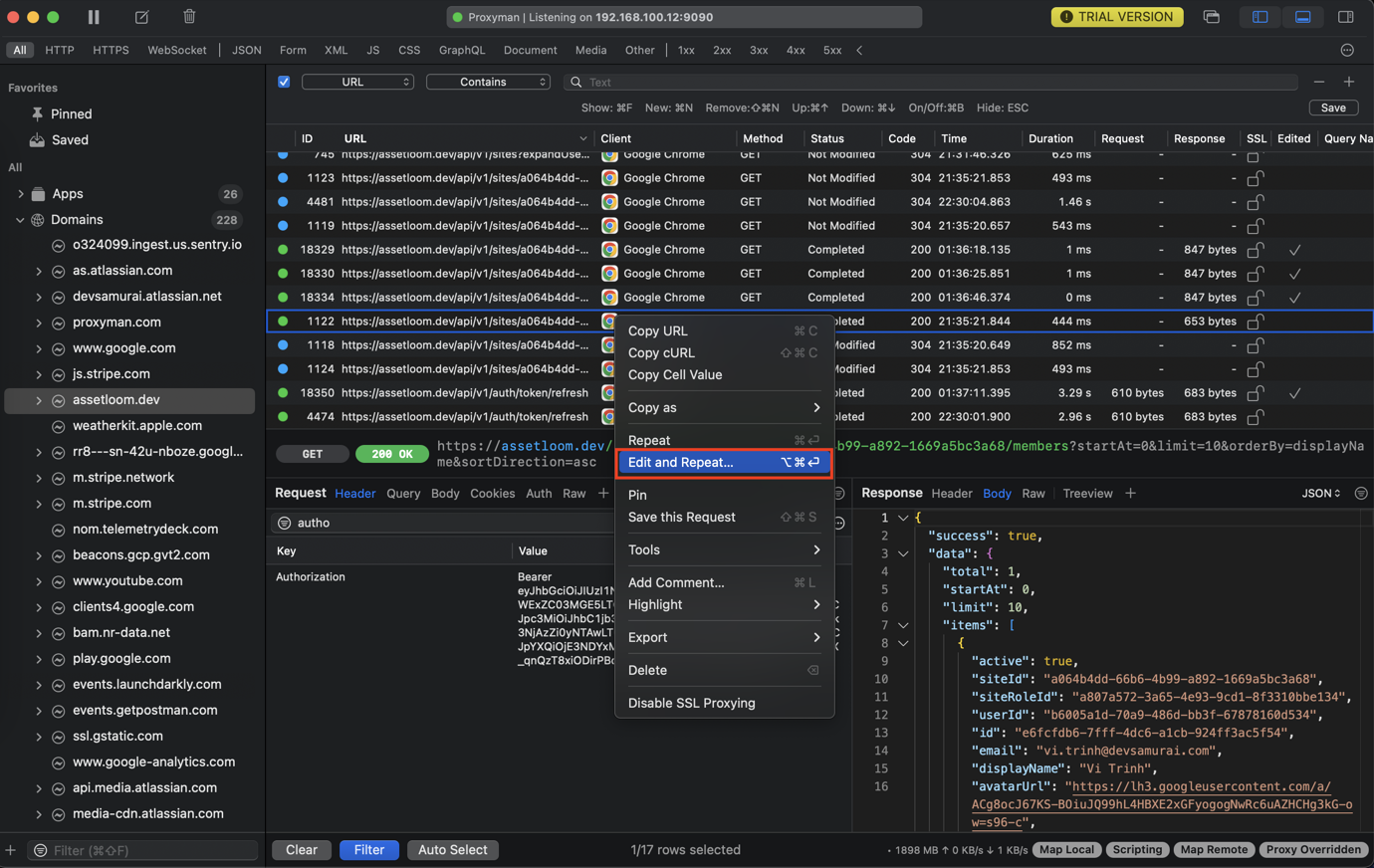1374x868 pixels.
Task: Focus the sidebar Filter field
Action: [x=142, y=850]
